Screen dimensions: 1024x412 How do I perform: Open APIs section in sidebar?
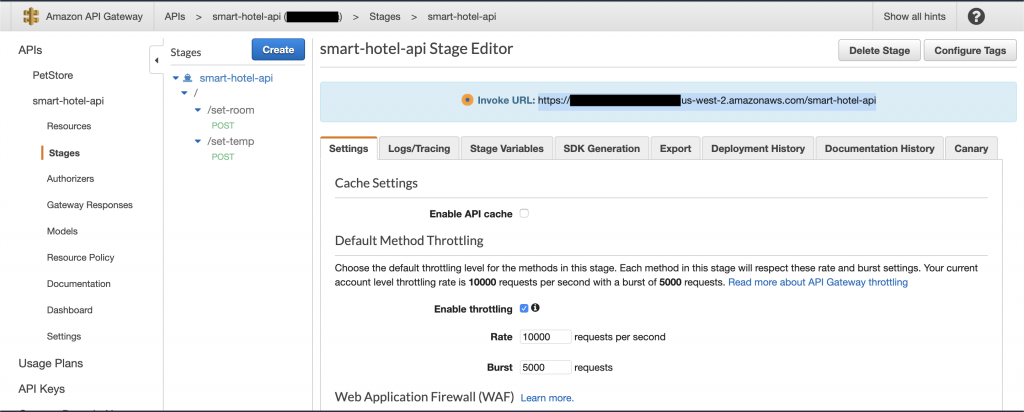(30, 50)
